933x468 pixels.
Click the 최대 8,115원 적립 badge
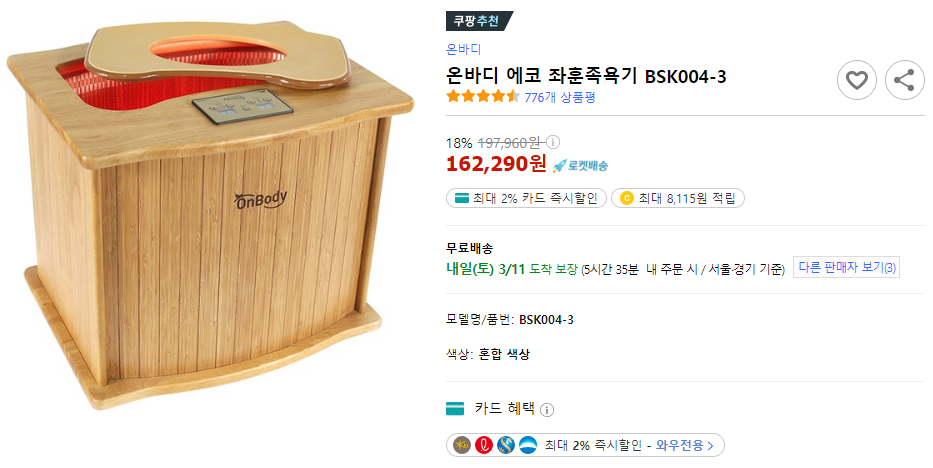tap(678, 198)
